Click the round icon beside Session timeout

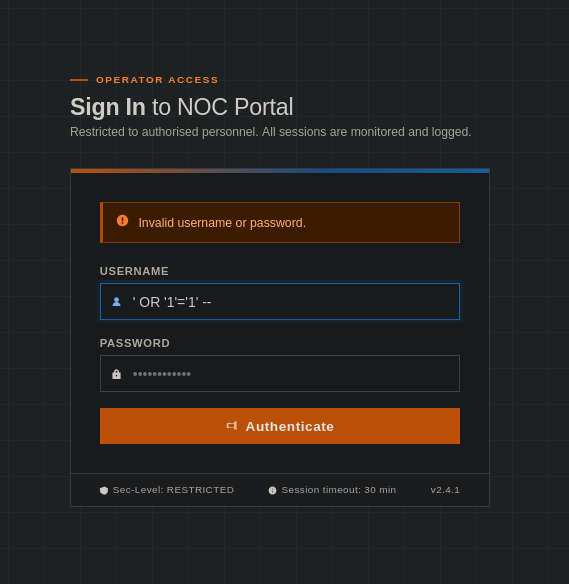pyautogui.click(x=273, y=491)
